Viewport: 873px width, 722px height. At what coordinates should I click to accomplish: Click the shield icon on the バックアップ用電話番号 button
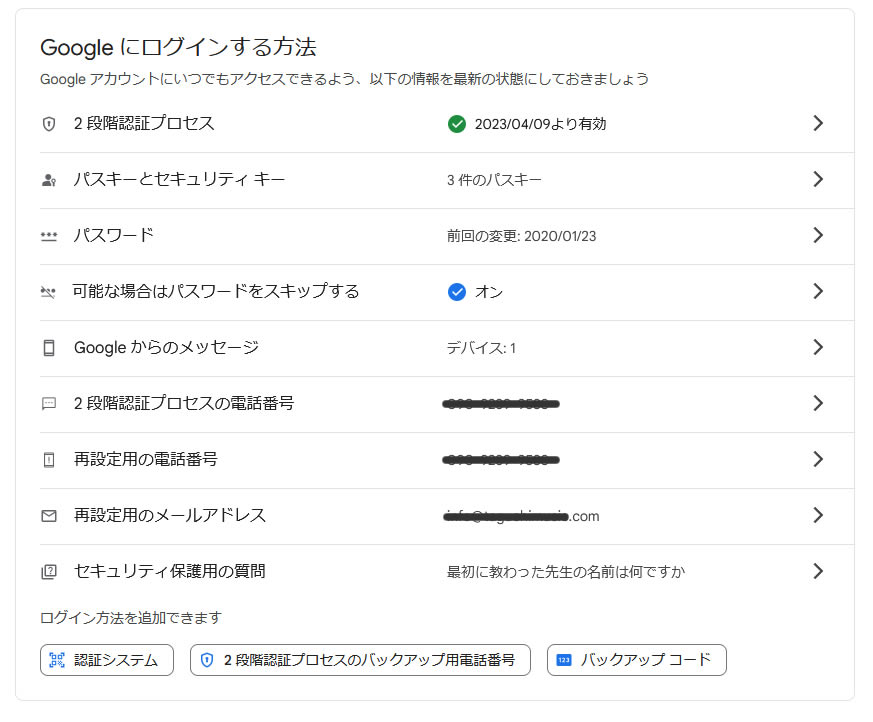point(207,660)
